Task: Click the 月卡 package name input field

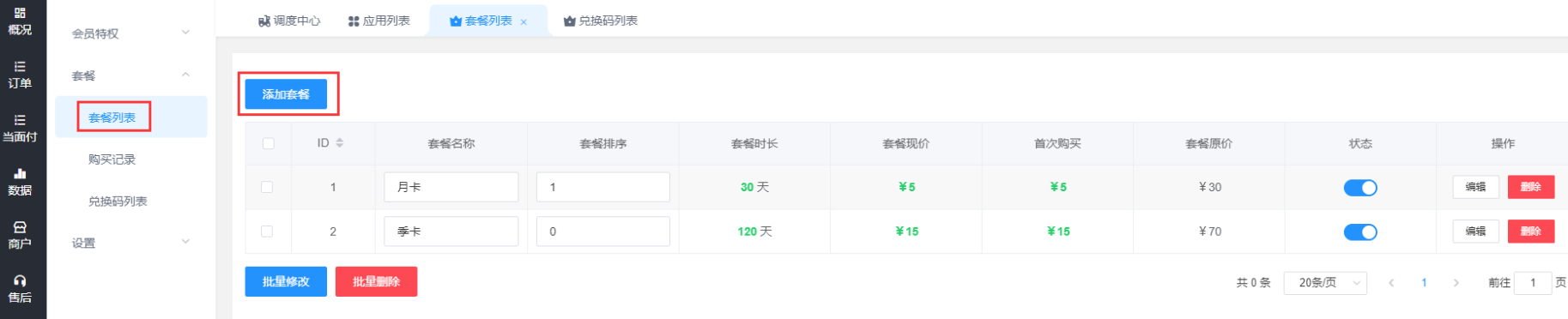Action: click(451, 187)
